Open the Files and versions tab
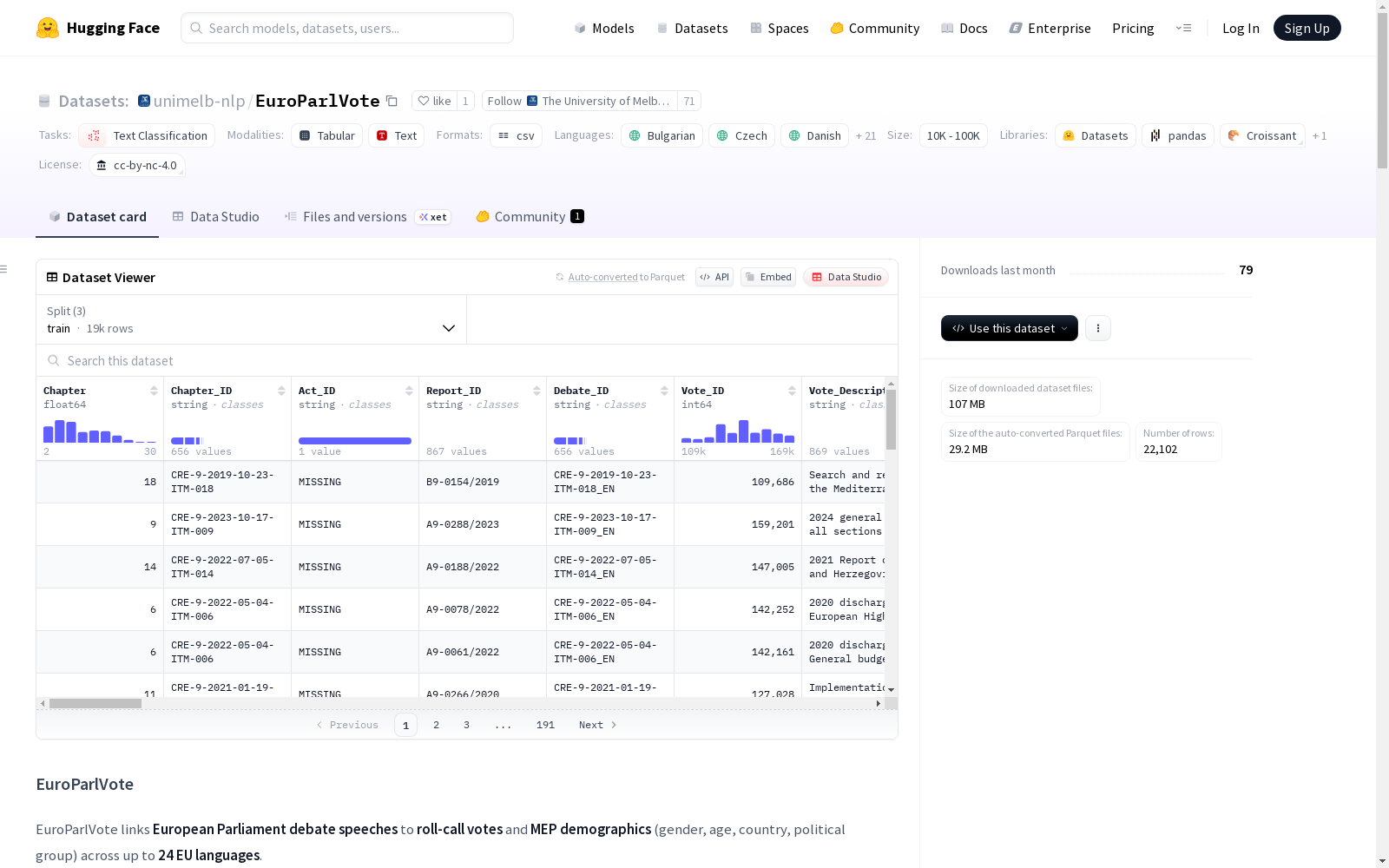 (x=367, y=217)
